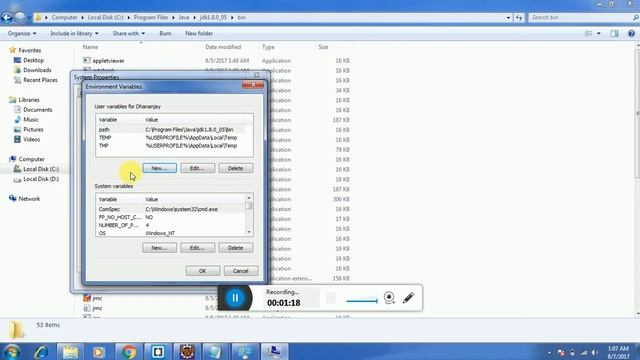The image size is (640, 360).
Task: Click Program Files in address breadcrumb
Action: pos(151,18)
